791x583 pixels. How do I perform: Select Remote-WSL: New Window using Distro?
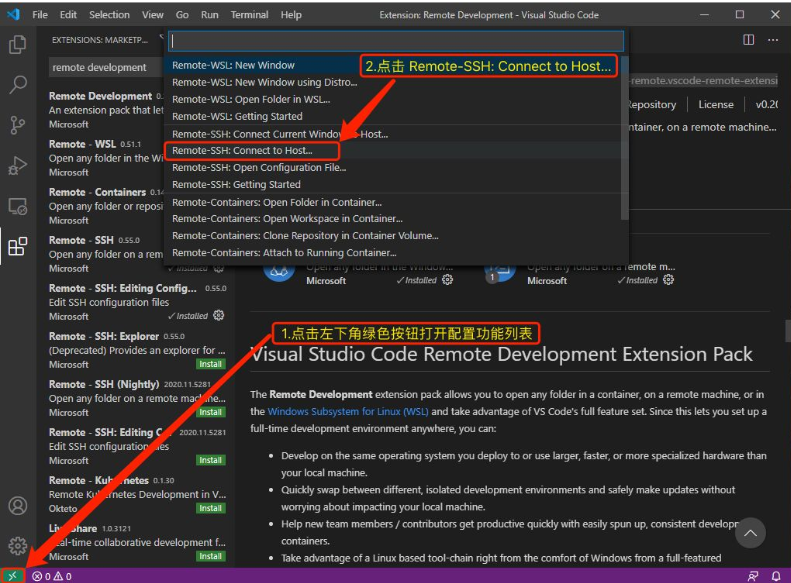tap(393, 82)
